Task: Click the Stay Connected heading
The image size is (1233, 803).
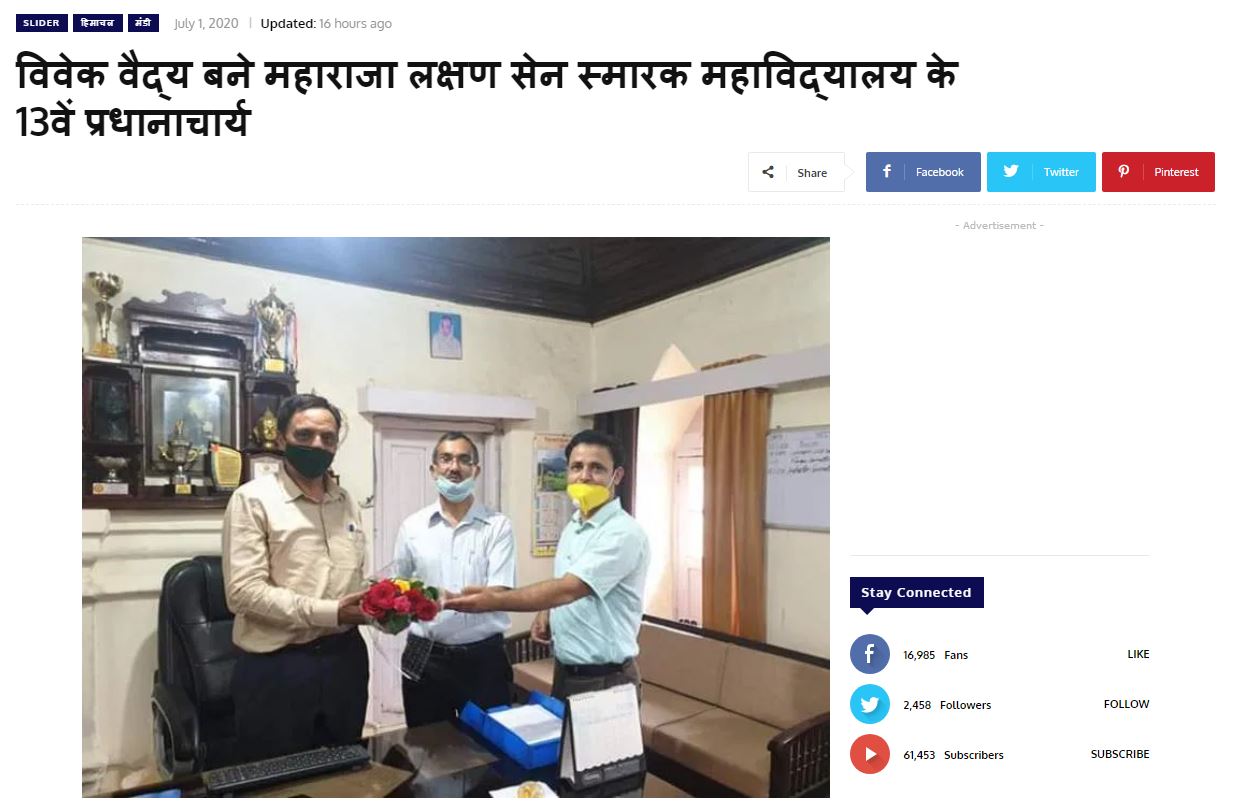Action: coord(916,592)
